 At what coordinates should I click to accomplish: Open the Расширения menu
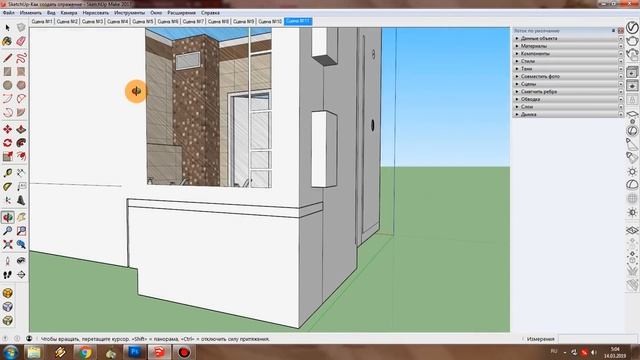(182, 13)
